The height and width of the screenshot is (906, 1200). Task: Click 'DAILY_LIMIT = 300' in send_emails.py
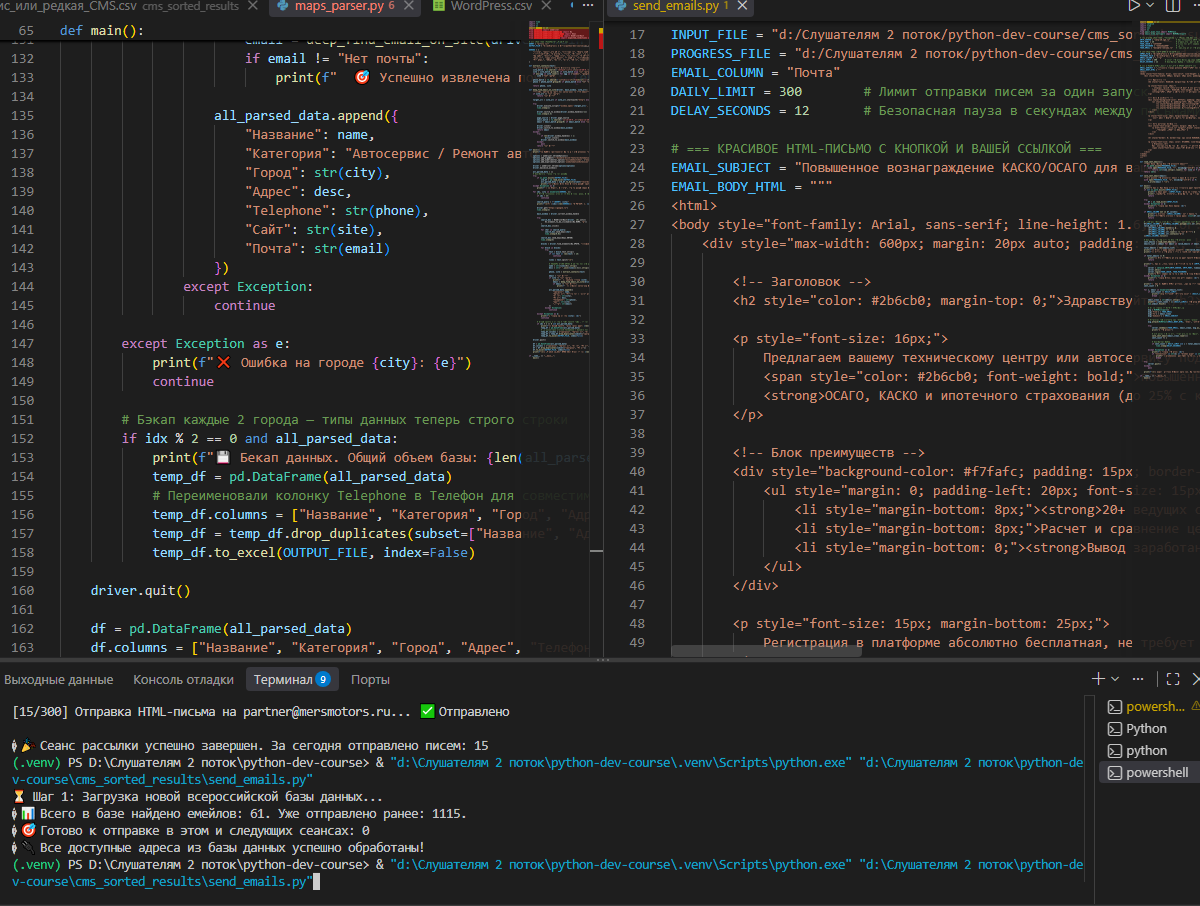[736, 91]
